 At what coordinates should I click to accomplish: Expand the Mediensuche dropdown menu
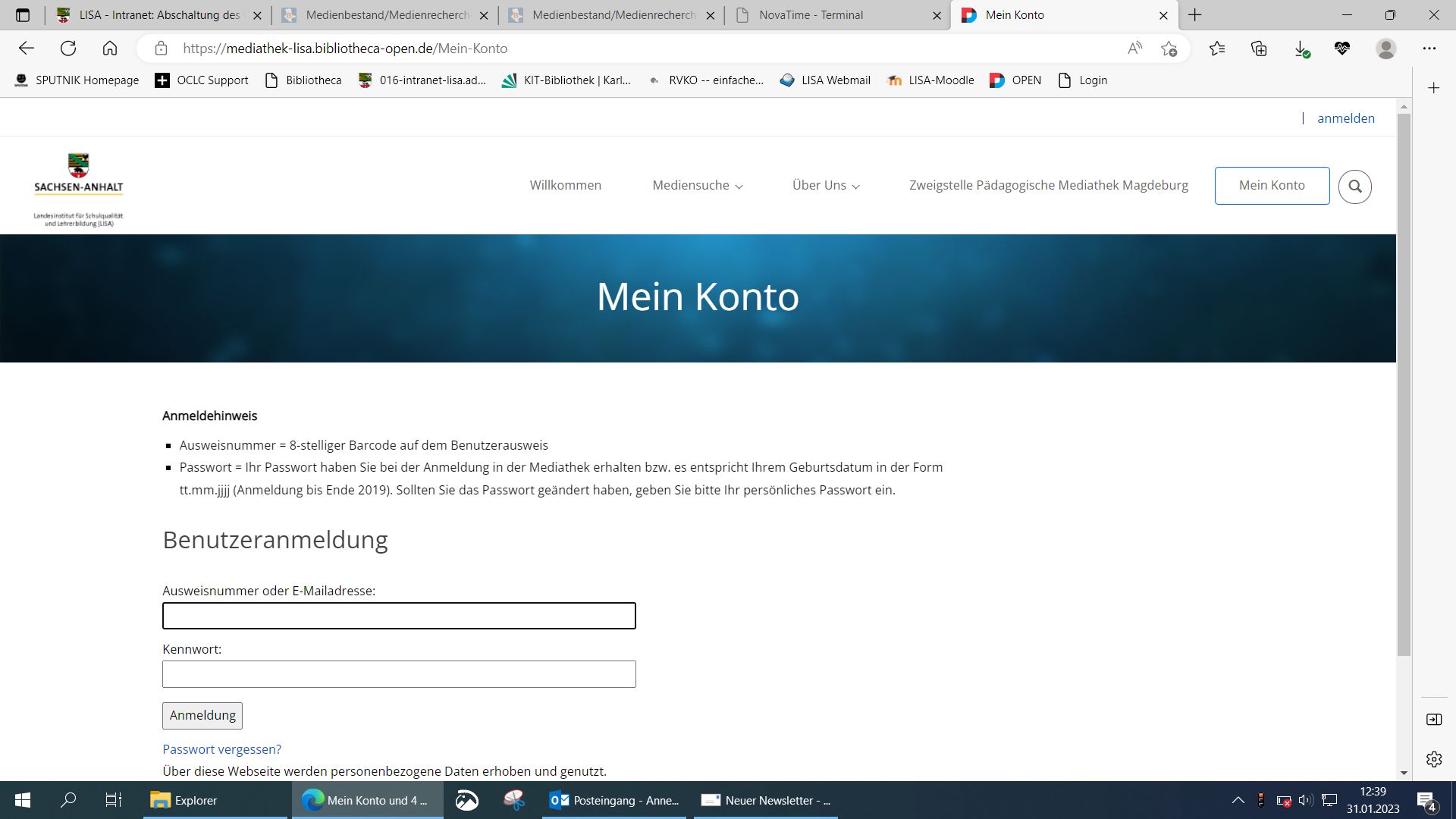[698, 186]
